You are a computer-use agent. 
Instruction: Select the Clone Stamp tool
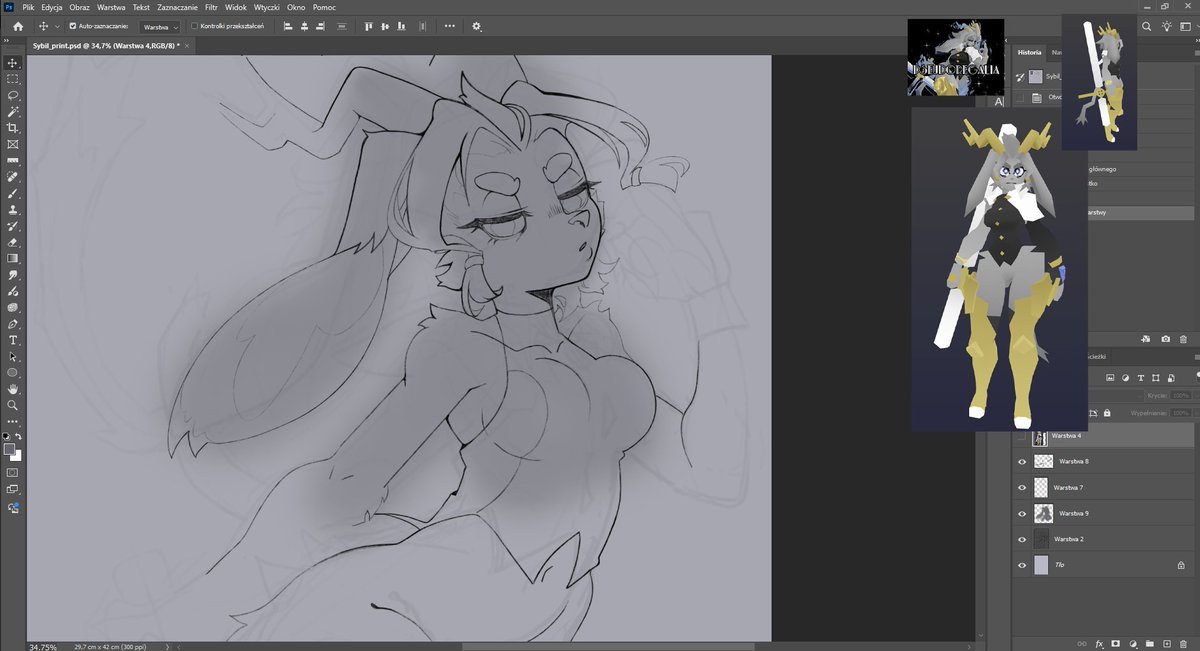point(12,210)
